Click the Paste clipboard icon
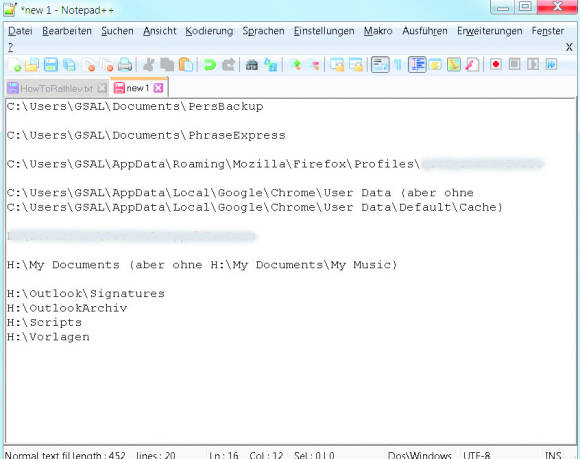Screen dimensions: 580x459 (186, 65)
